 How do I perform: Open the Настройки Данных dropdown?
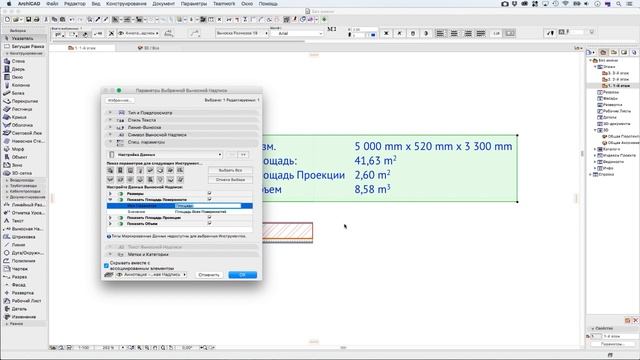click(165, 155)
